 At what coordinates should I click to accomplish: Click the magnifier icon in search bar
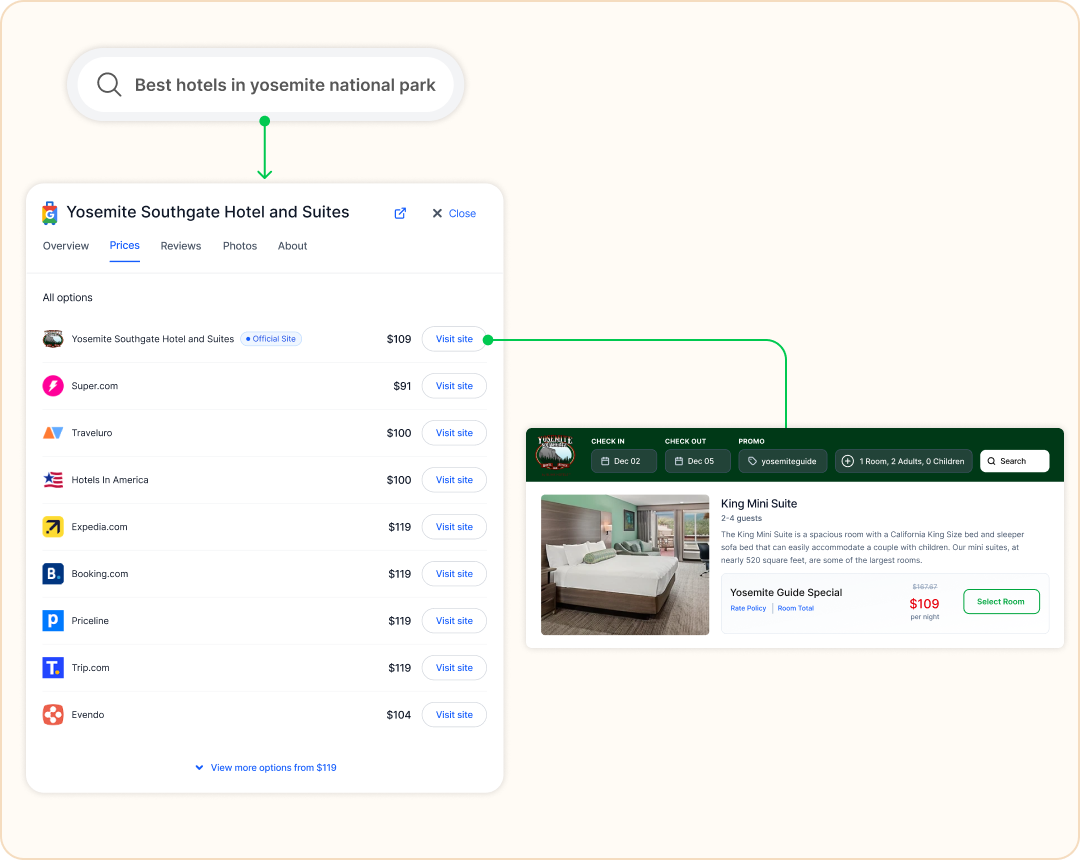(x=109, y=85)
